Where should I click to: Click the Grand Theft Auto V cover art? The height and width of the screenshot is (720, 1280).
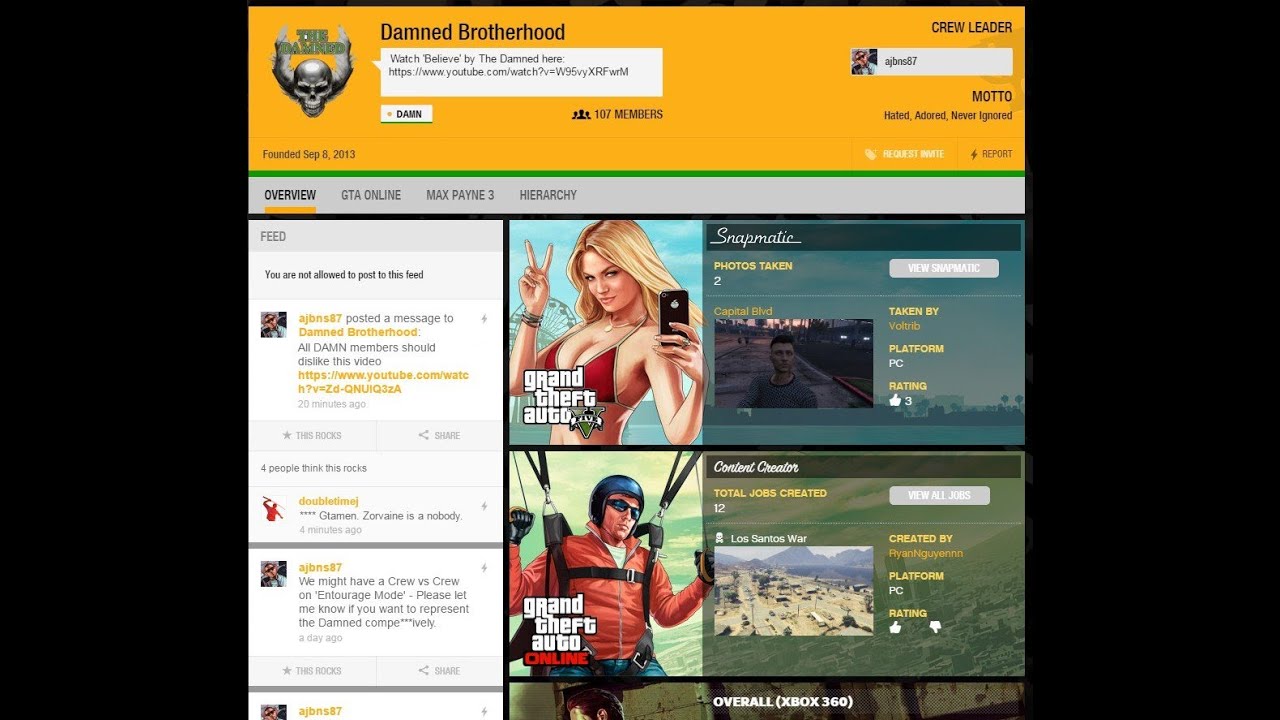606,332
